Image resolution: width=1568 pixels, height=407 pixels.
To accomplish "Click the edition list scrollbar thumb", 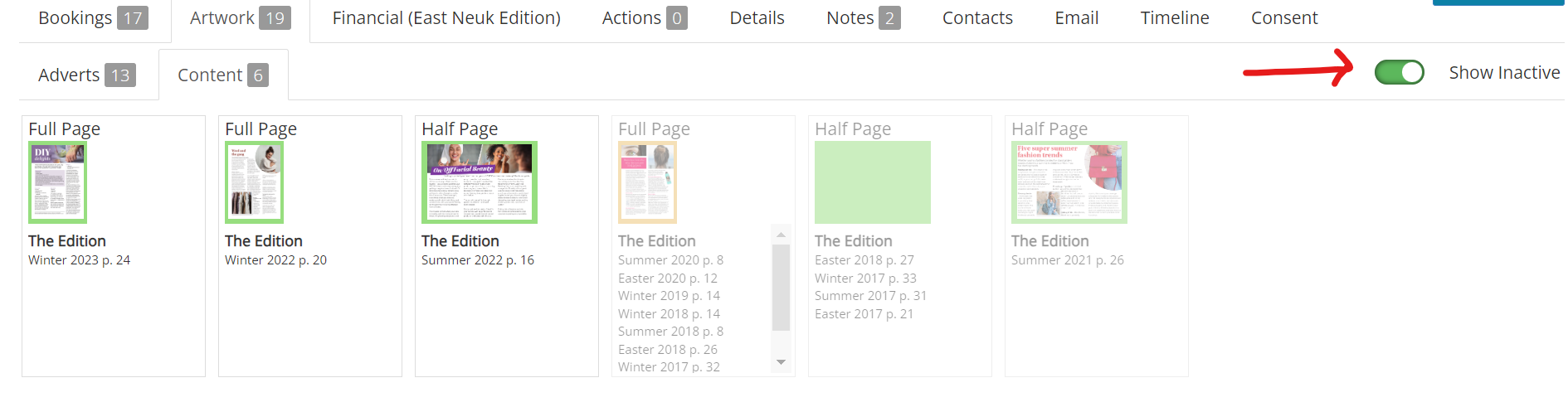I will [781, 287].
